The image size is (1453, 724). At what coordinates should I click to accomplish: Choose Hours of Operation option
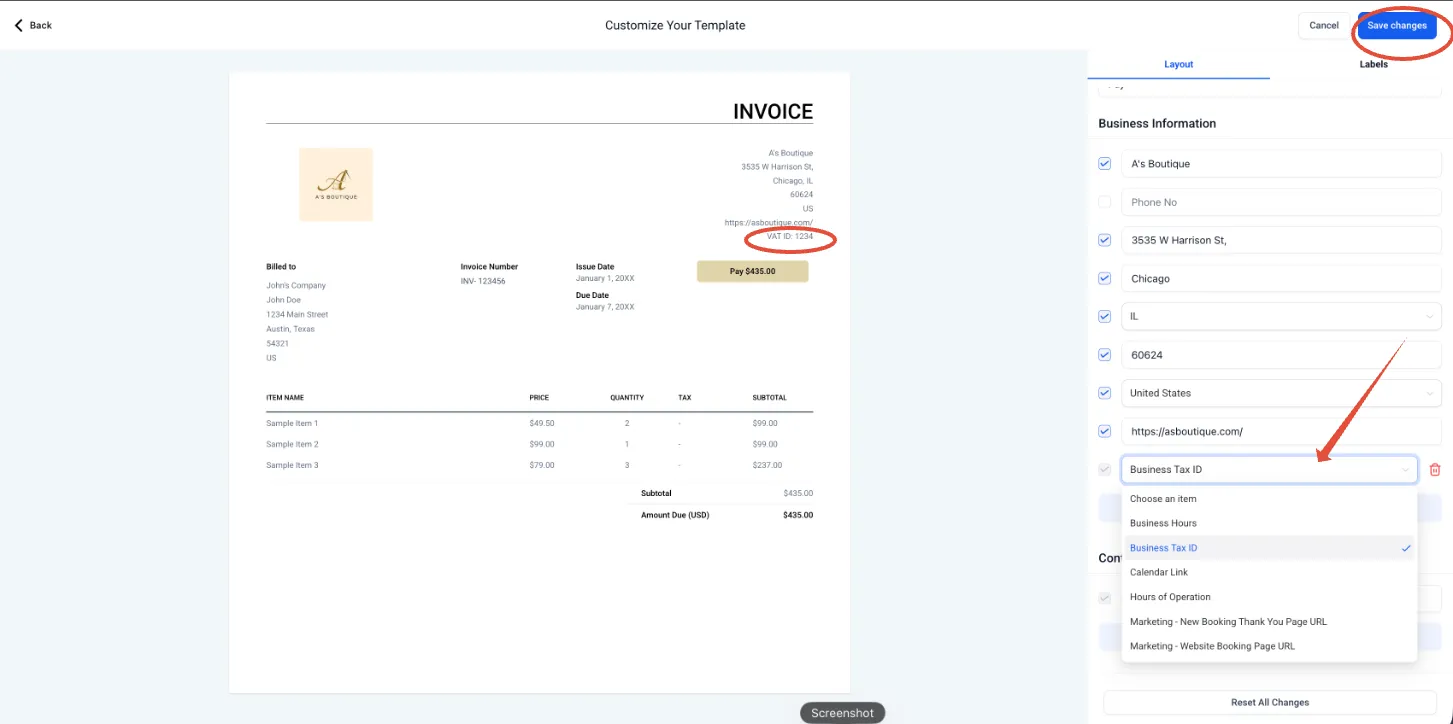pyautogui.click(x=1269, y=597)
